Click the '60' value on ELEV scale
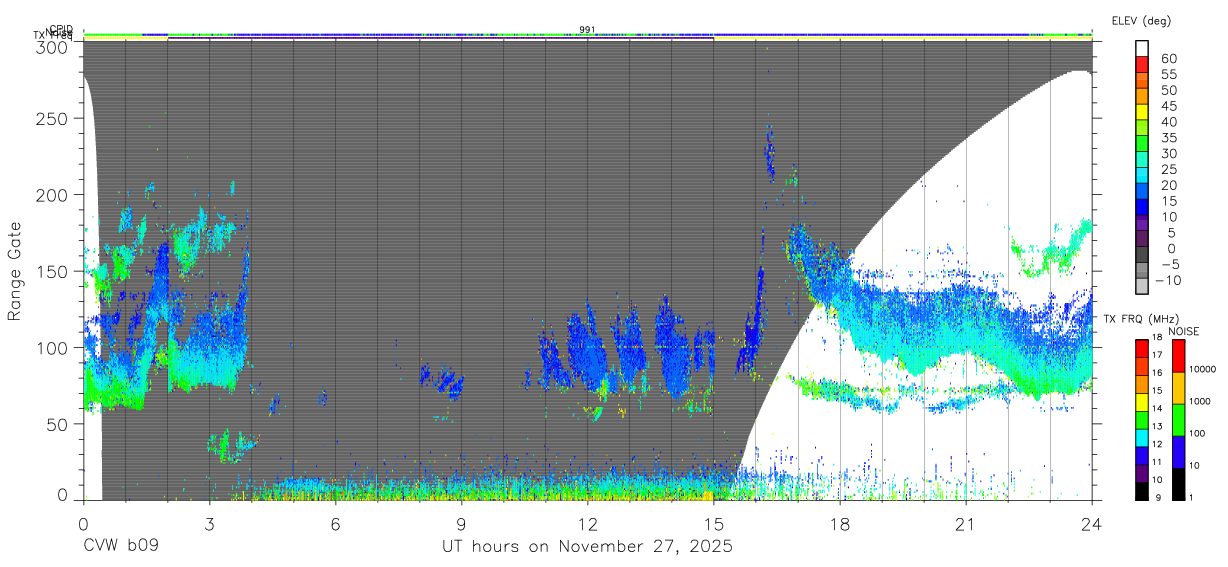The image size is (1228, 567). point(1168,58)
